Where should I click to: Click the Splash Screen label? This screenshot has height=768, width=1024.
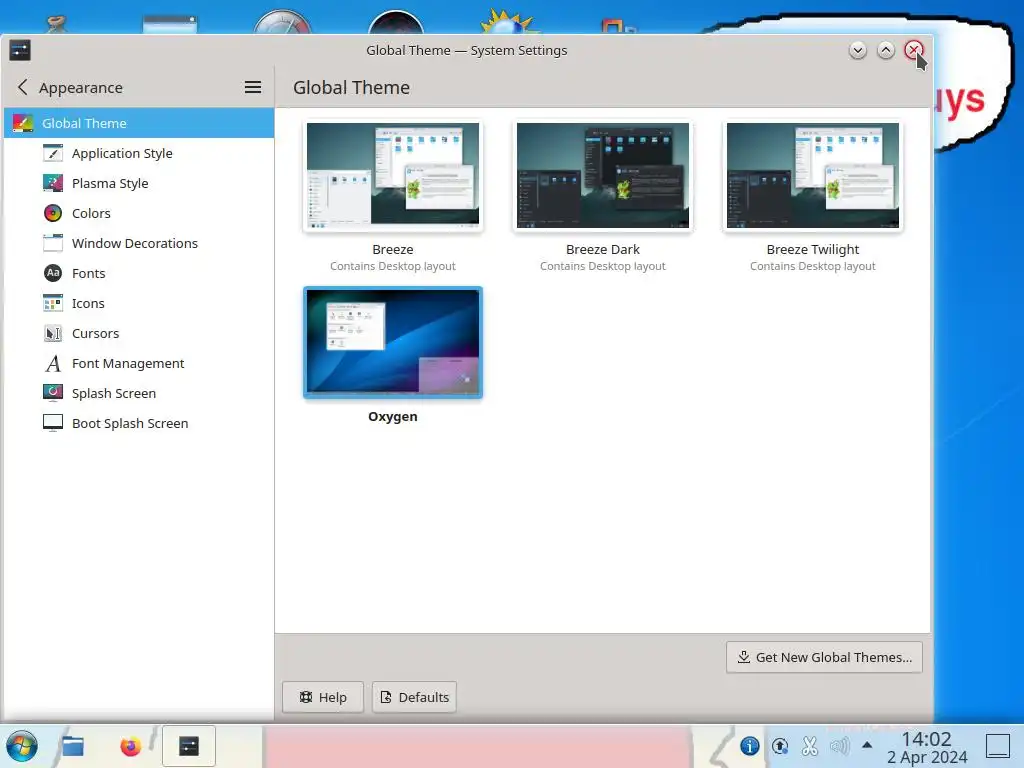click(114, 393)
